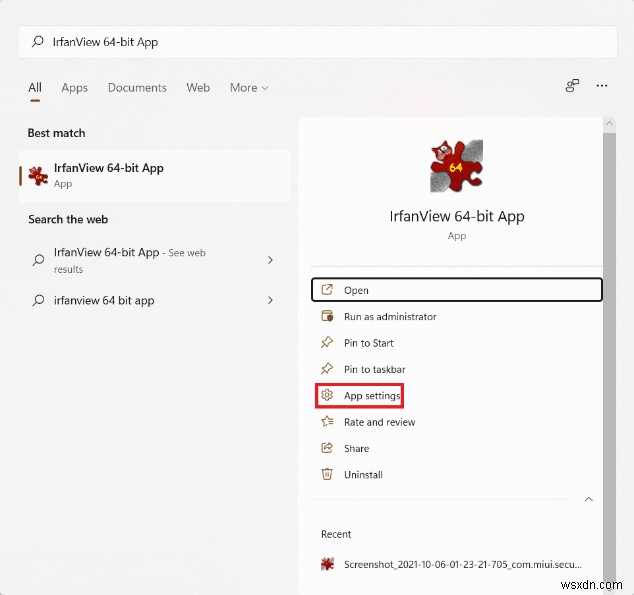Click the Uninstall label
This screenshot has width=634, height=595.
click(x=363, y=475)
